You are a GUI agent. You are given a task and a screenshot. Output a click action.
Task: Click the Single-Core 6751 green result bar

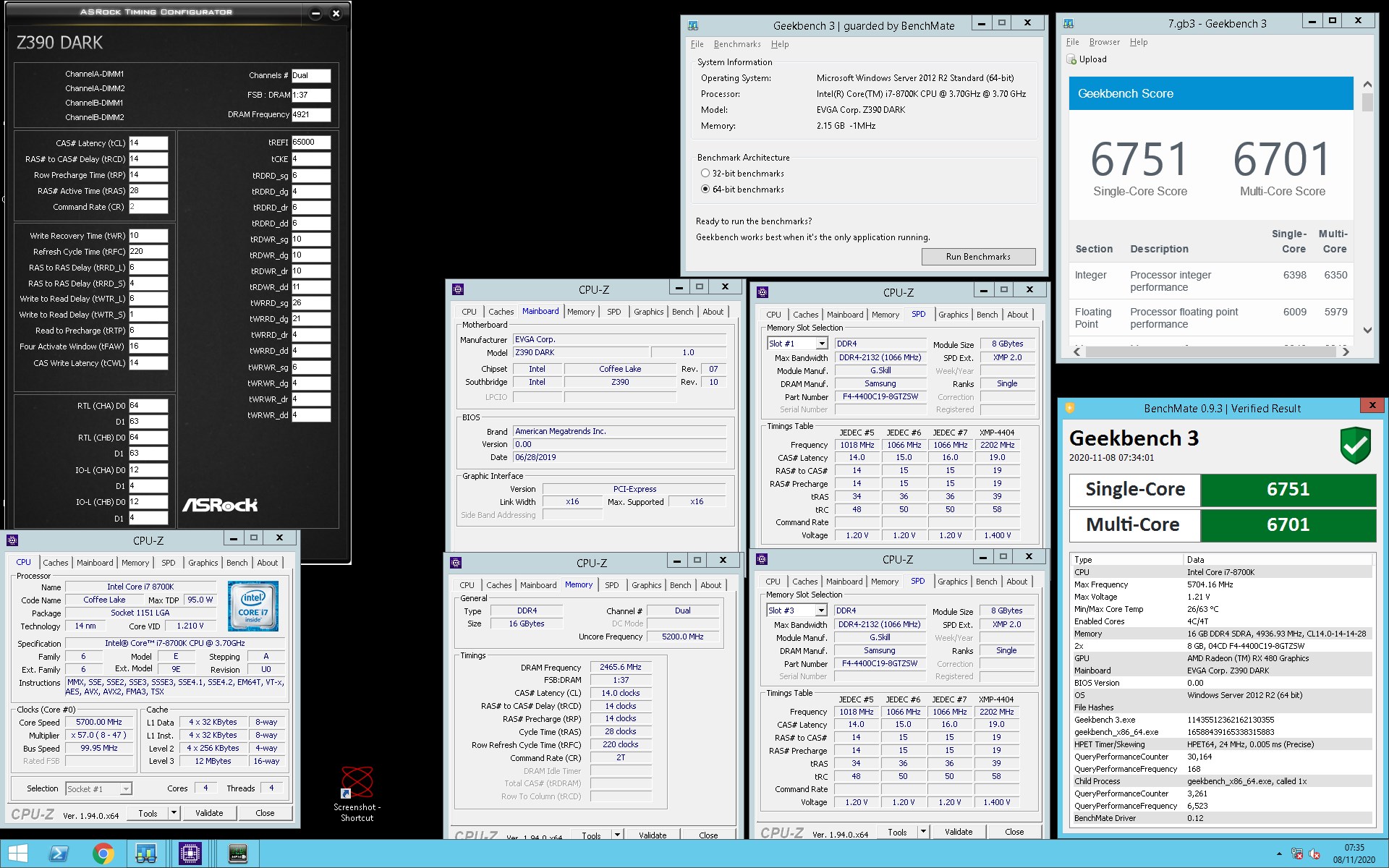[x=1288, y=490]
